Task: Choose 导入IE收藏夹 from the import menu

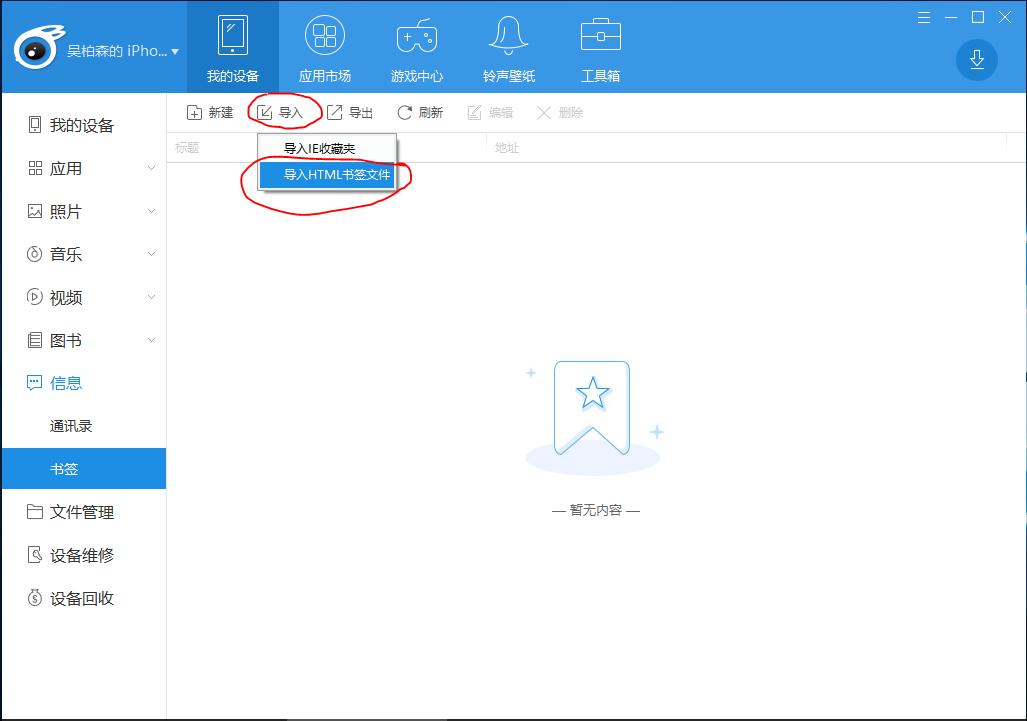Action: tap(327, 149)
